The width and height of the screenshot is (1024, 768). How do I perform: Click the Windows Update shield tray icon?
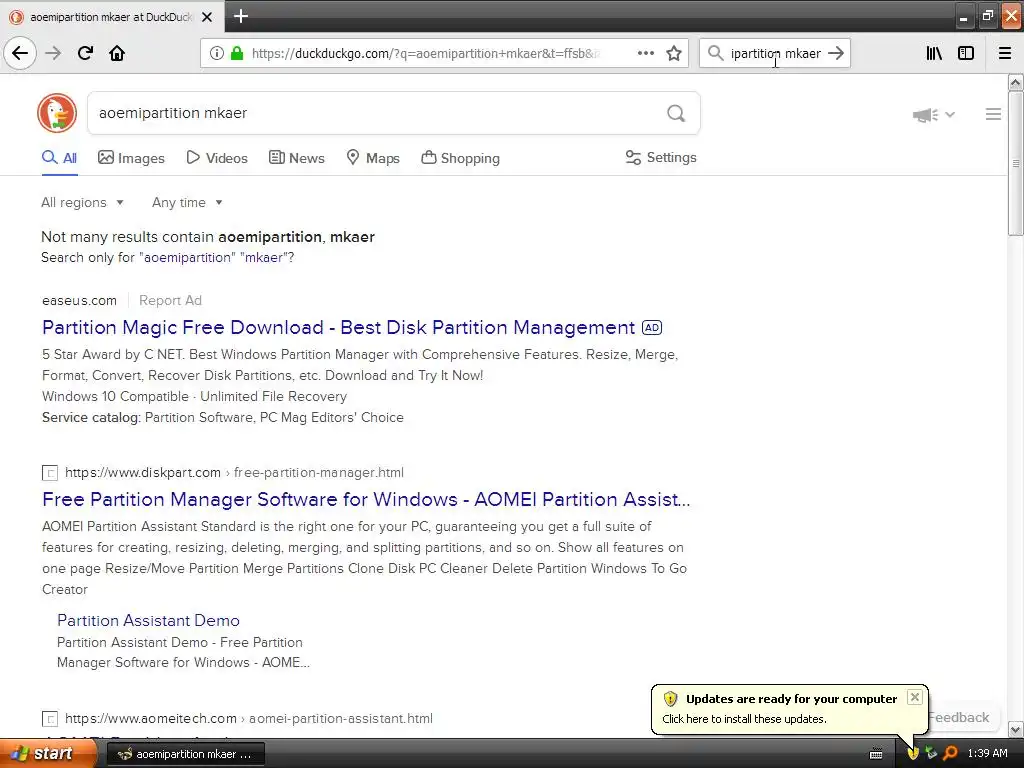pos(913,754)
